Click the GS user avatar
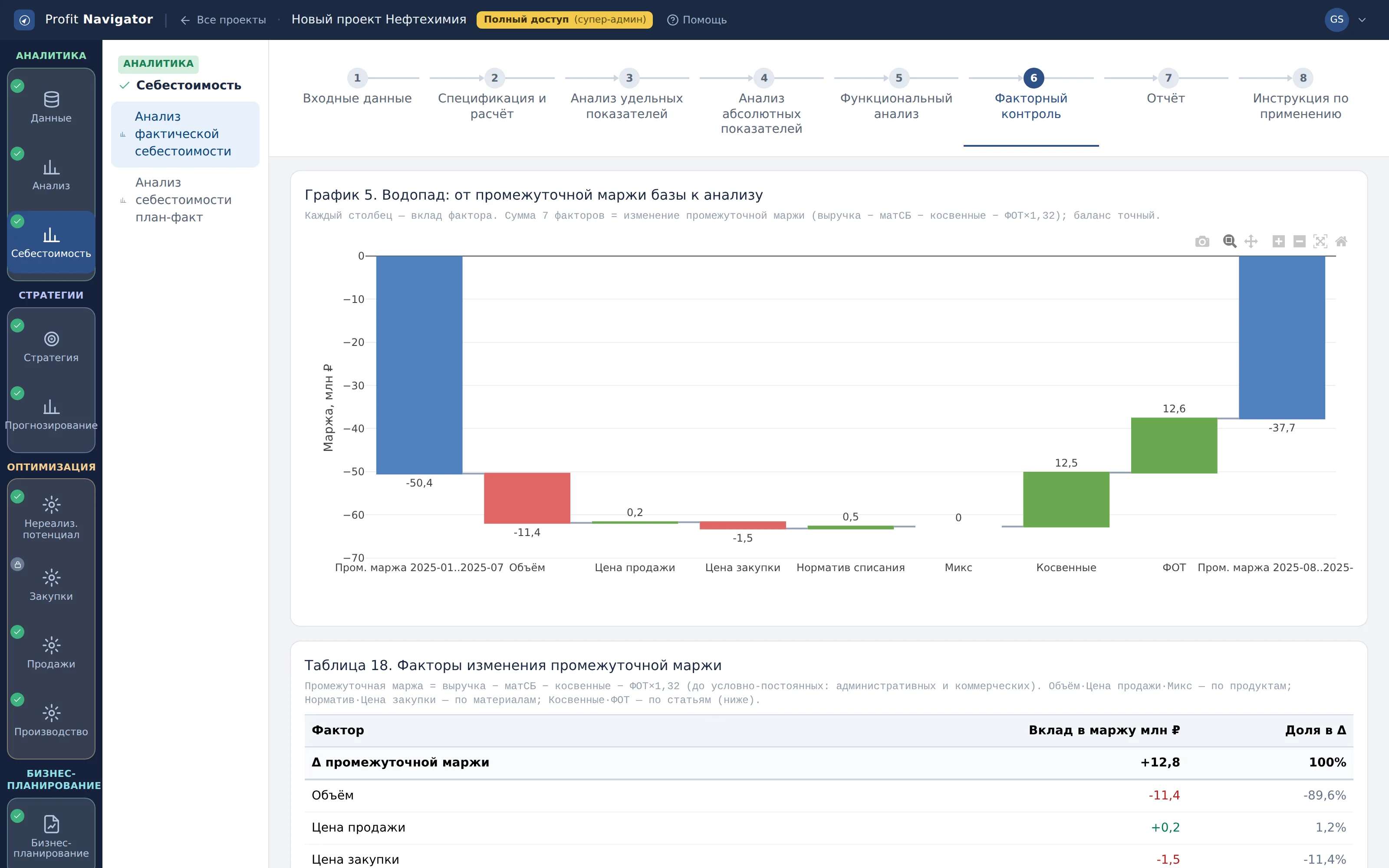 [x=1336, y=20]
